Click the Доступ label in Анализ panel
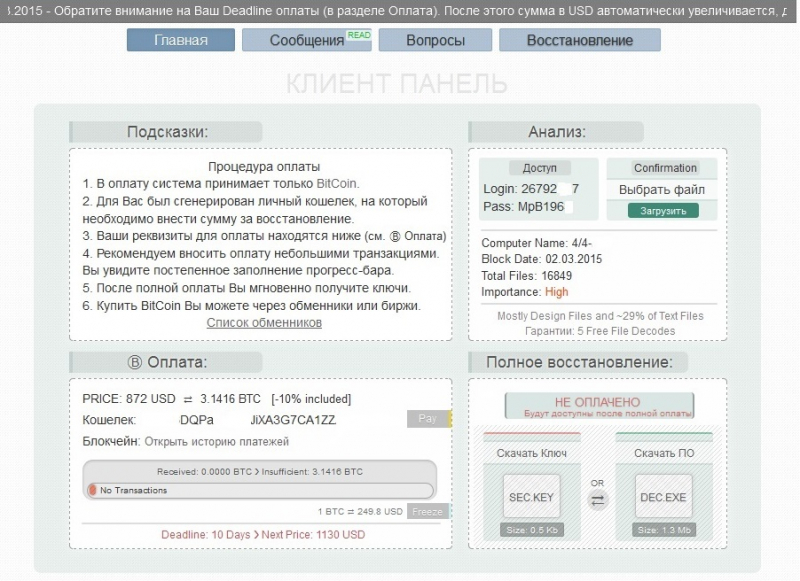This screenshot has width=800, height=581. pyautogui.click(x=539, y=168)
